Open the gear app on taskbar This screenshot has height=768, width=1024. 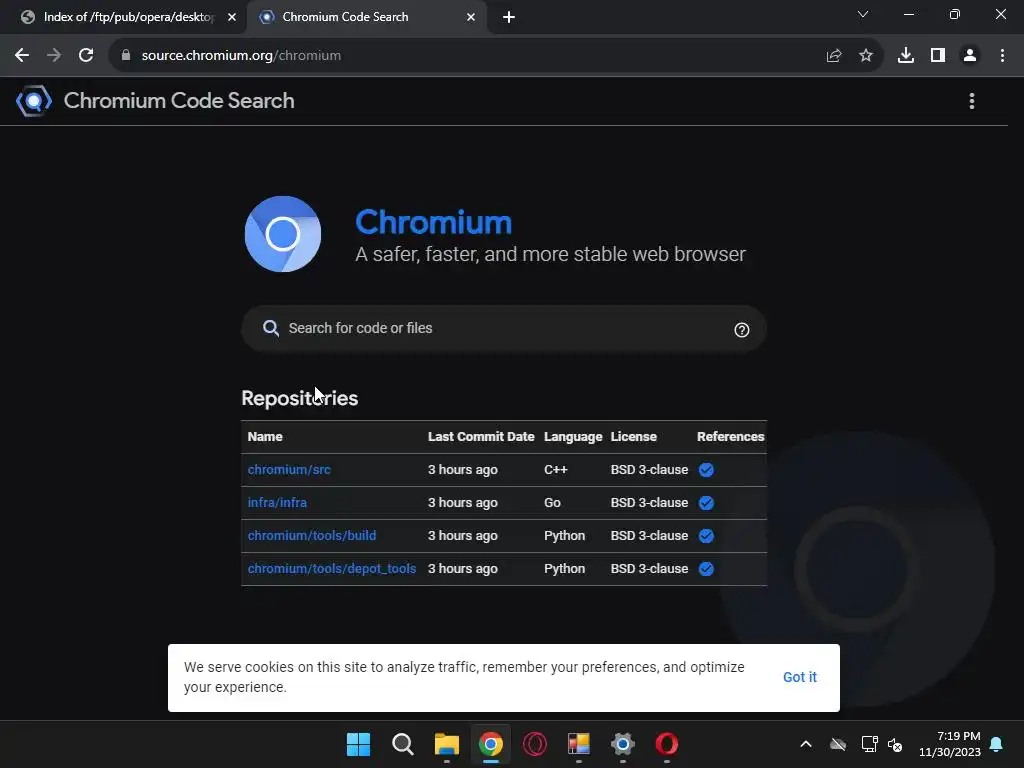click(x=623, y=744)
